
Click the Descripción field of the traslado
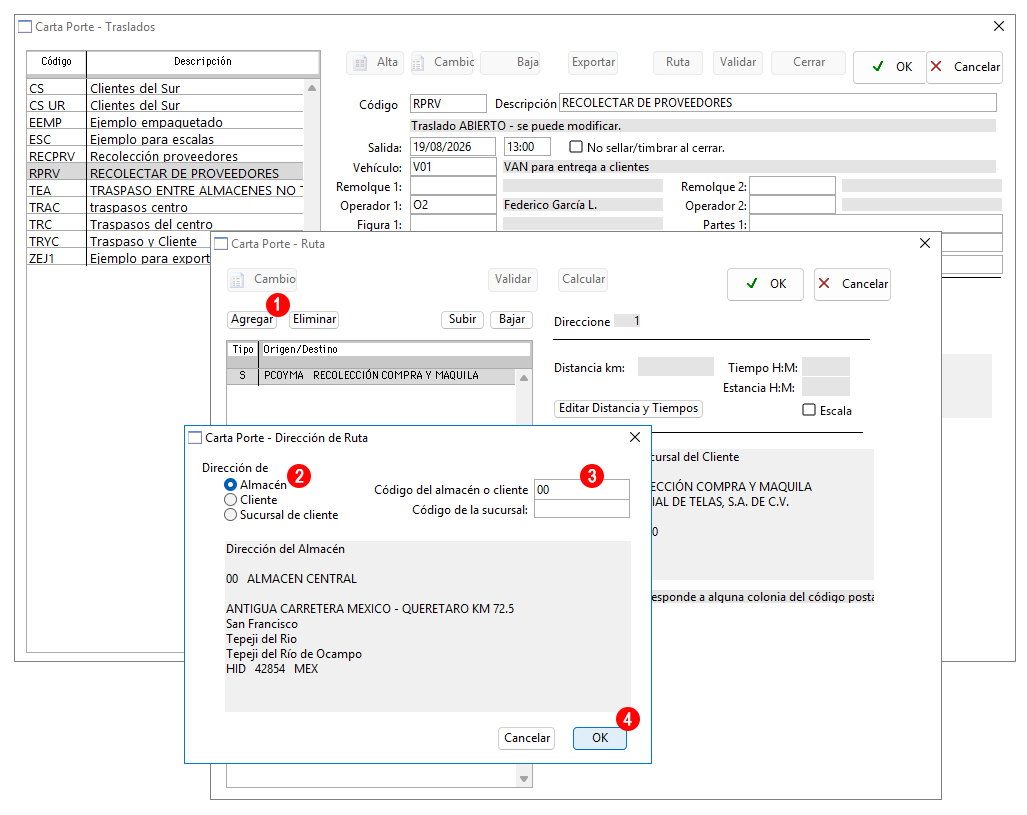[777, 103]
